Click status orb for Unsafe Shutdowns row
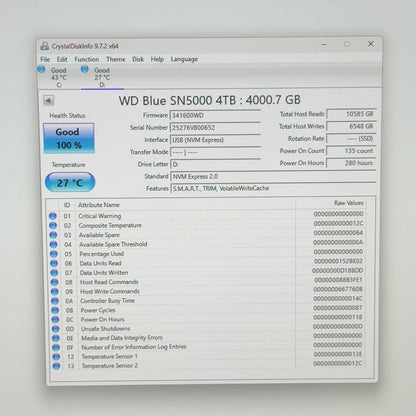Image resolution: width=416 pixels, height=416 pixels. coord(56,329)
